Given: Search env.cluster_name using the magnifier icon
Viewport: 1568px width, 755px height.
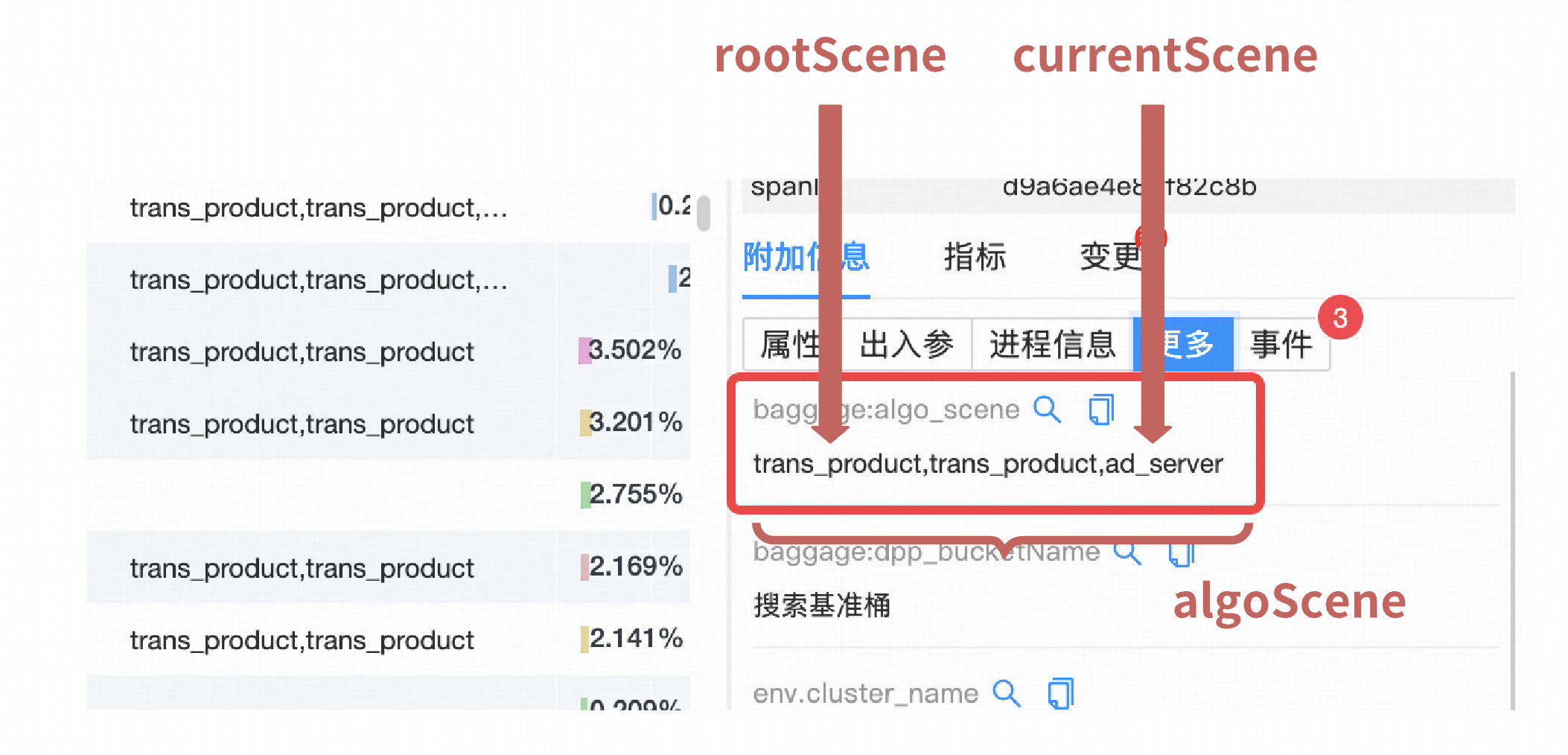Looking at the screenshot, I should pos(1006,693).
